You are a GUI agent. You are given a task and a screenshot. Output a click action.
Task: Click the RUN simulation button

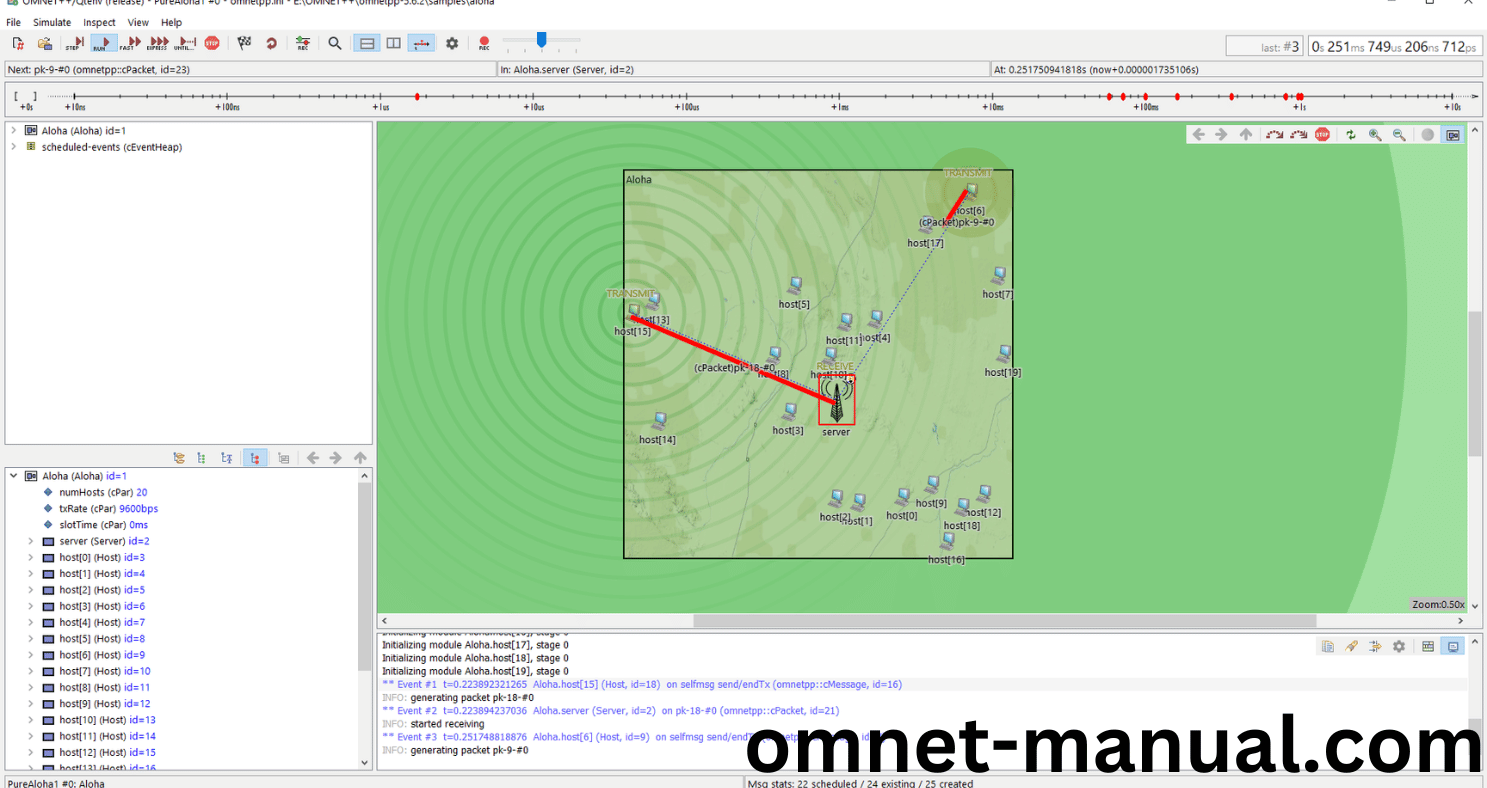click(x=103, y=43)
